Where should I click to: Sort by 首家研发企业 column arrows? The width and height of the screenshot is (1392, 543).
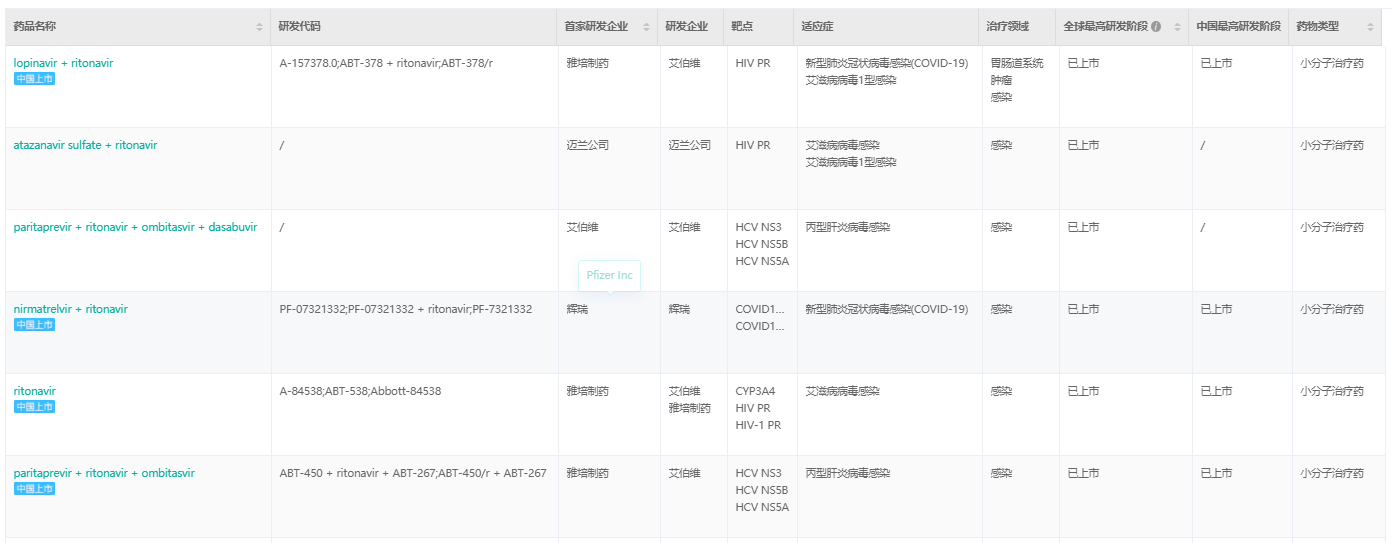646,27
